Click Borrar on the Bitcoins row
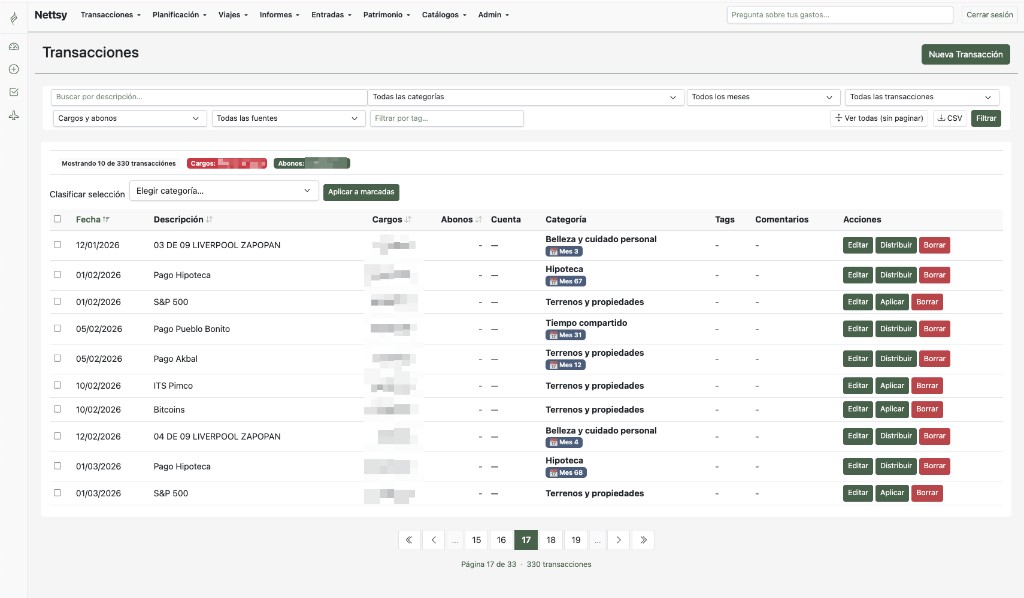 click(927, 409)
